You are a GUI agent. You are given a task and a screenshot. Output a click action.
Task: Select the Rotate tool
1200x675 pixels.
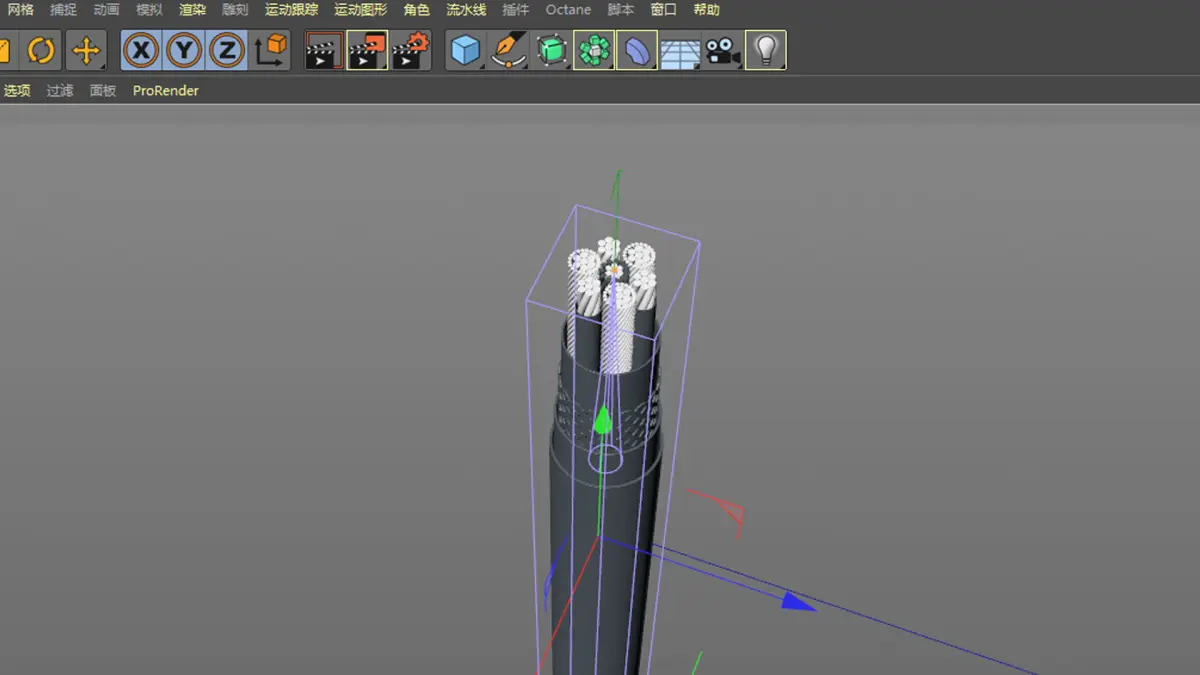pyautogui.click(x=41, y=50)
